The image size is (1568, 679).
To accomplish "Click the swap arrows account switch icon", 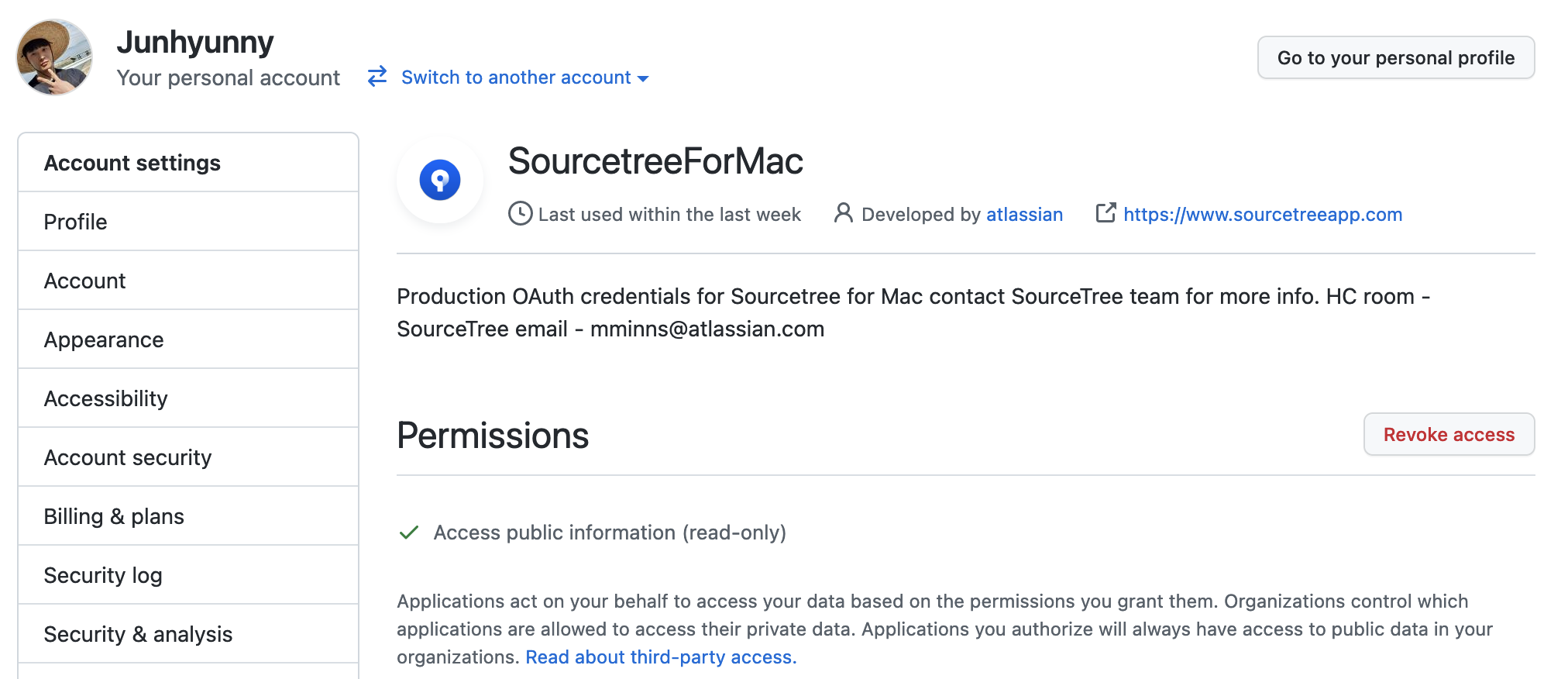I will click(377, 76).
